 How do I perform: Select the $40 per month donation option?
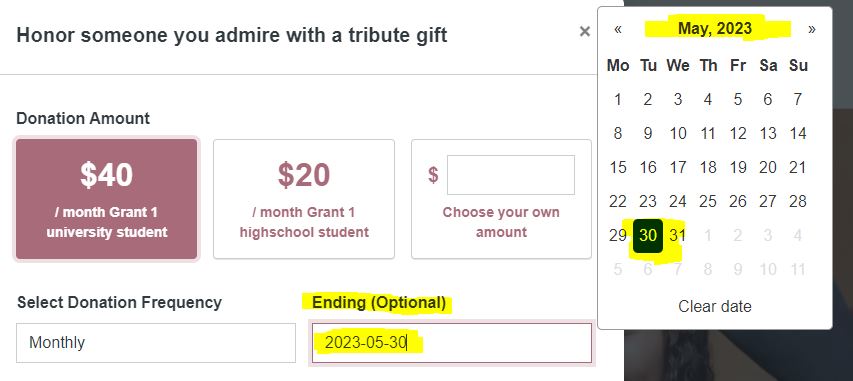[x=107, y=199]
